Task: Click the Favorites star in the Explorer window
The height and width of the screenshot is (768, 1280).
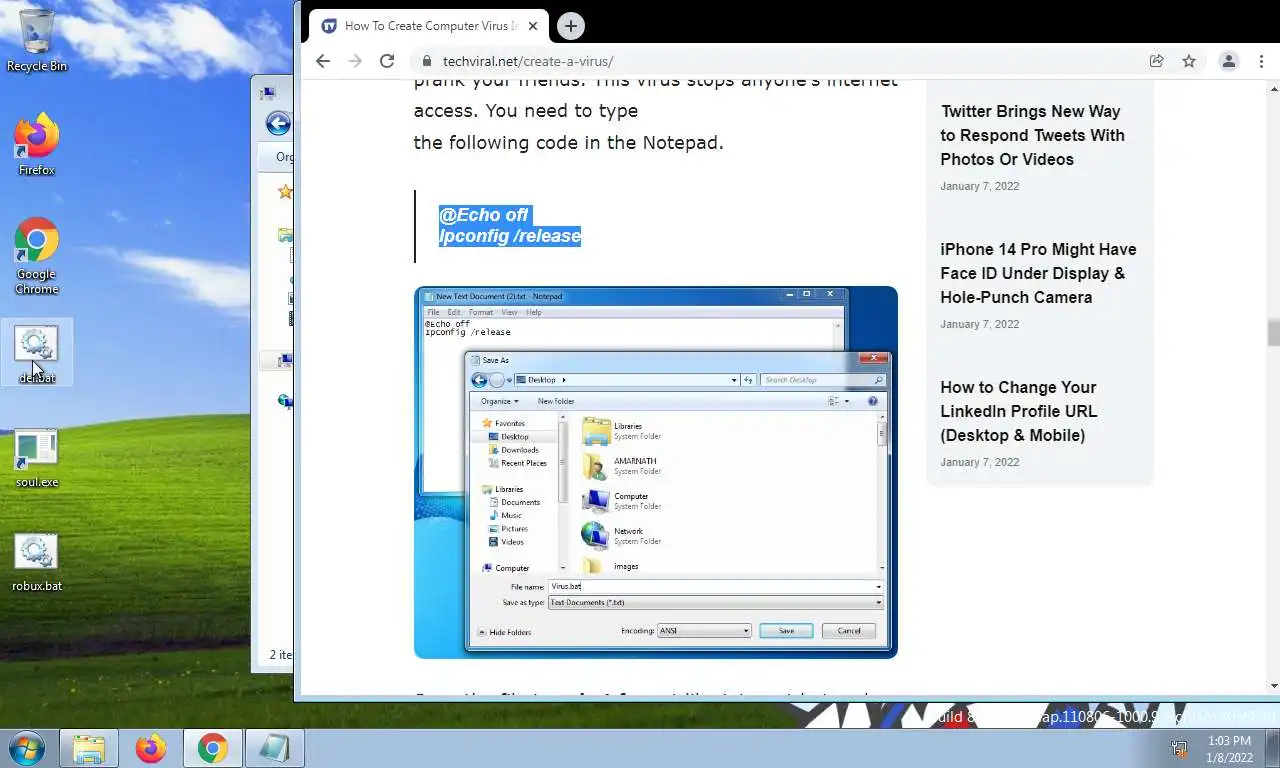Action: point(286,191)
